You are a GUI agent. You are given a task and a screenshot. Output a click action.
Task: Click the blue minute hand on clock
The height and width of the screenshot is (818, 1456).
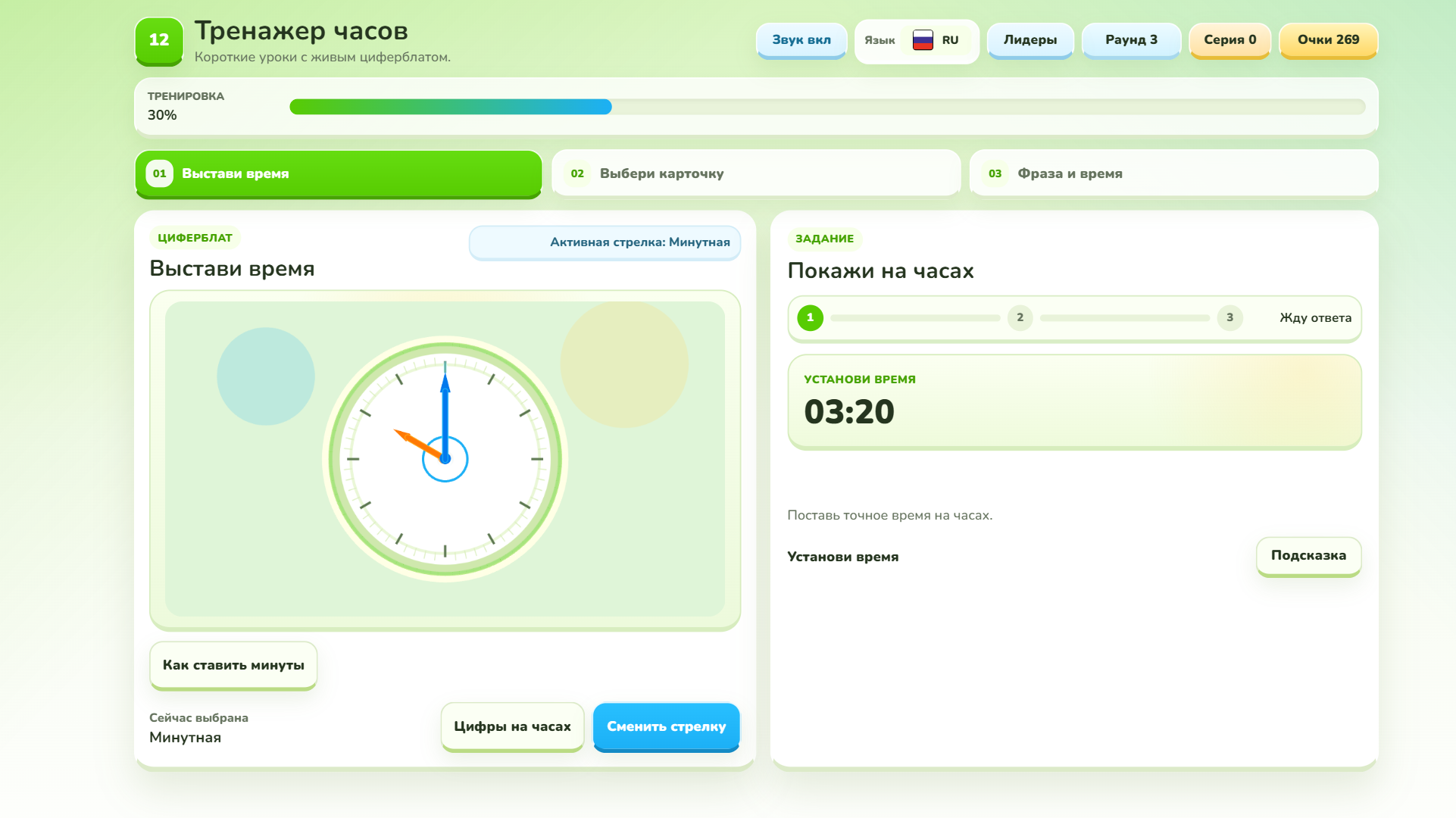[x=445, y=409]
